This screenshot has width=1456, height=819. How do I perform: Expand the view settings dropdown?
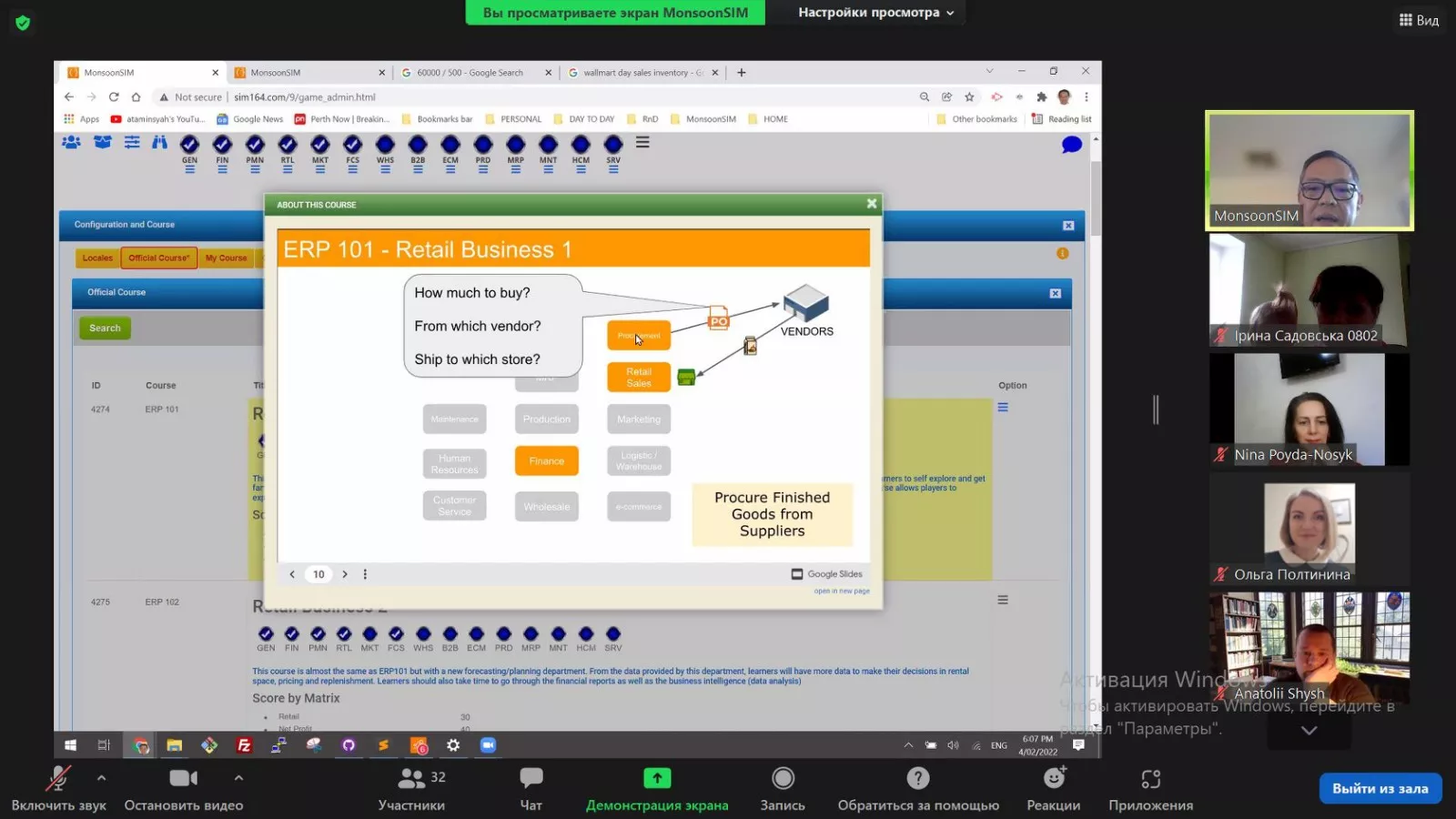[876, 13]
